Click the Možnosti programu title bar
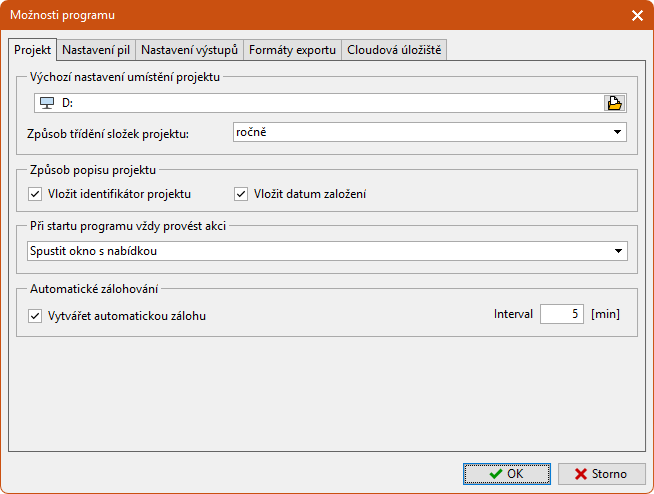This screenshot has height=494, width=654. pyautogui.click(x=300, y=15)
